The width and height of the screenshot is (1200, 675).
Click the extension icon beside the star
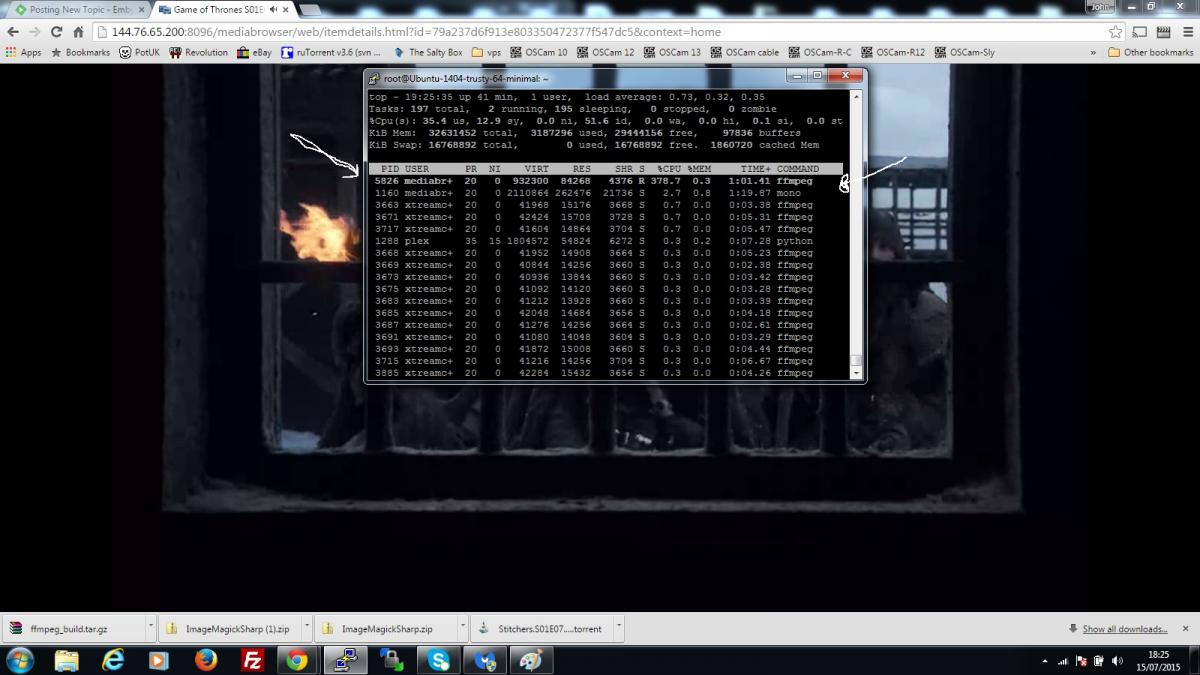pyautogui.click(x=1139, y=32)
